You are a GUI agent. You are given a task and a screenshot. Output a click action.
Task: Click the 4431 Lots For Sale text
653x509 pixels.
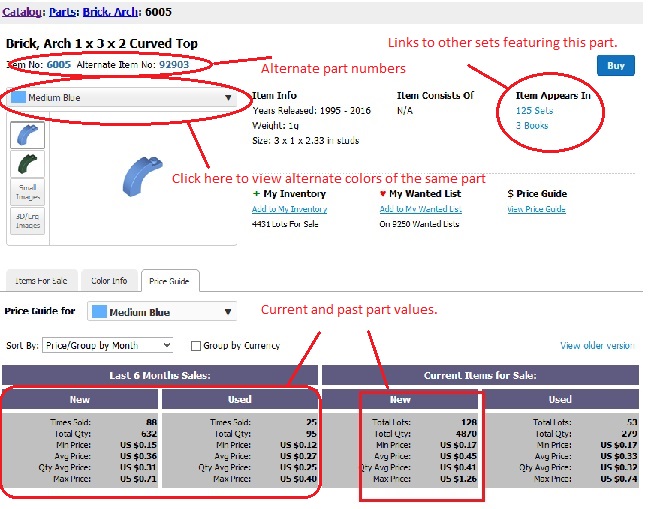(x=285, y=224)
